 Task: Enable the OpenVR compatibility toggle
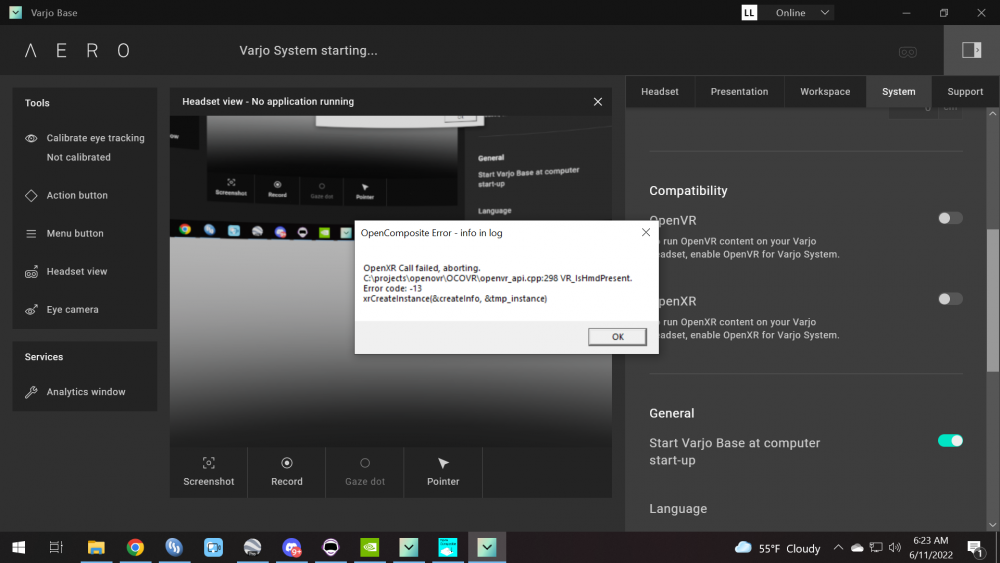tap(950, 218)
